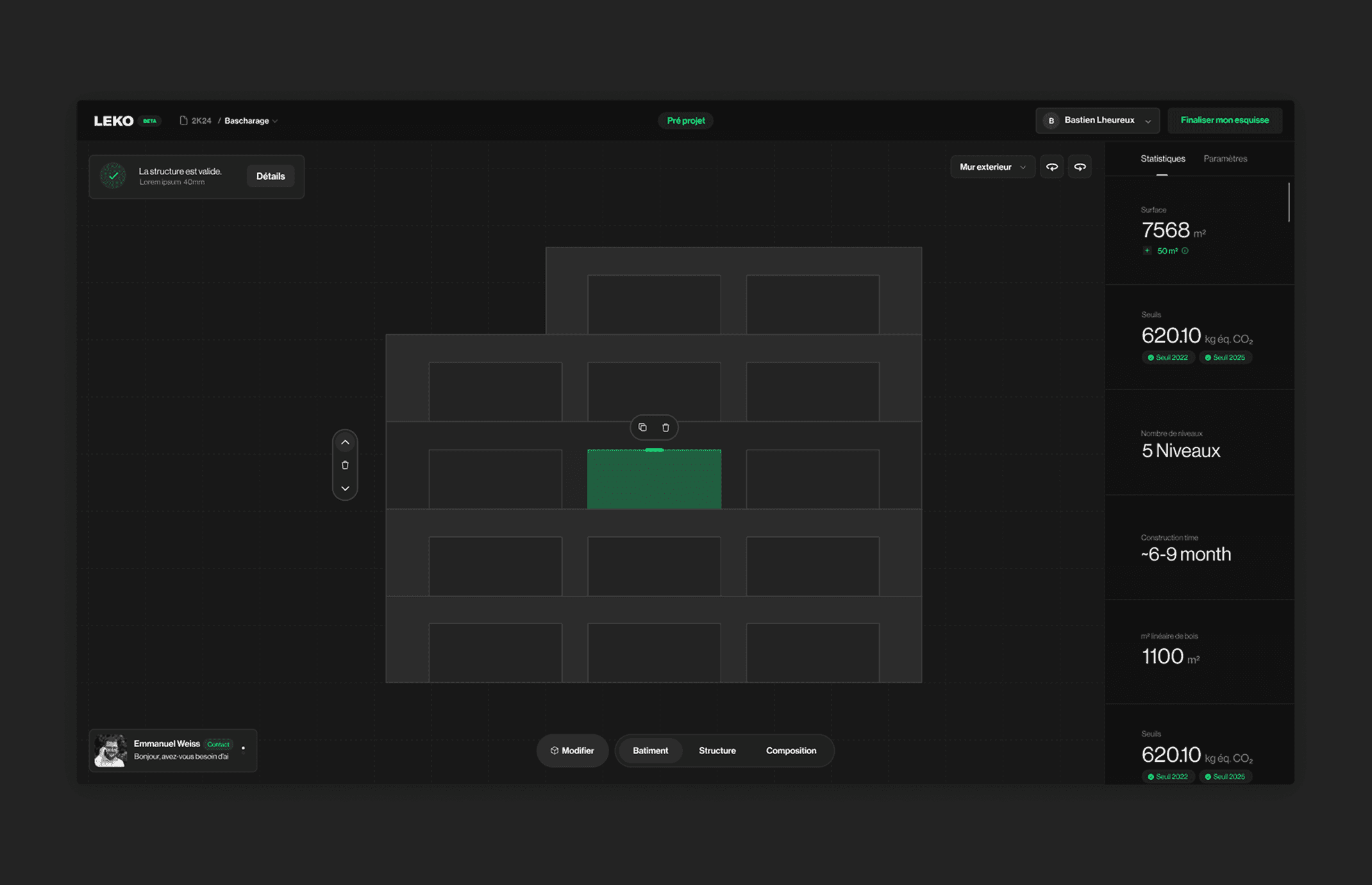Open Bastien Lheureux account menu
The width and height of the screenshot is (1372, 885).
pyautogui.click(x=1097, y=121)
